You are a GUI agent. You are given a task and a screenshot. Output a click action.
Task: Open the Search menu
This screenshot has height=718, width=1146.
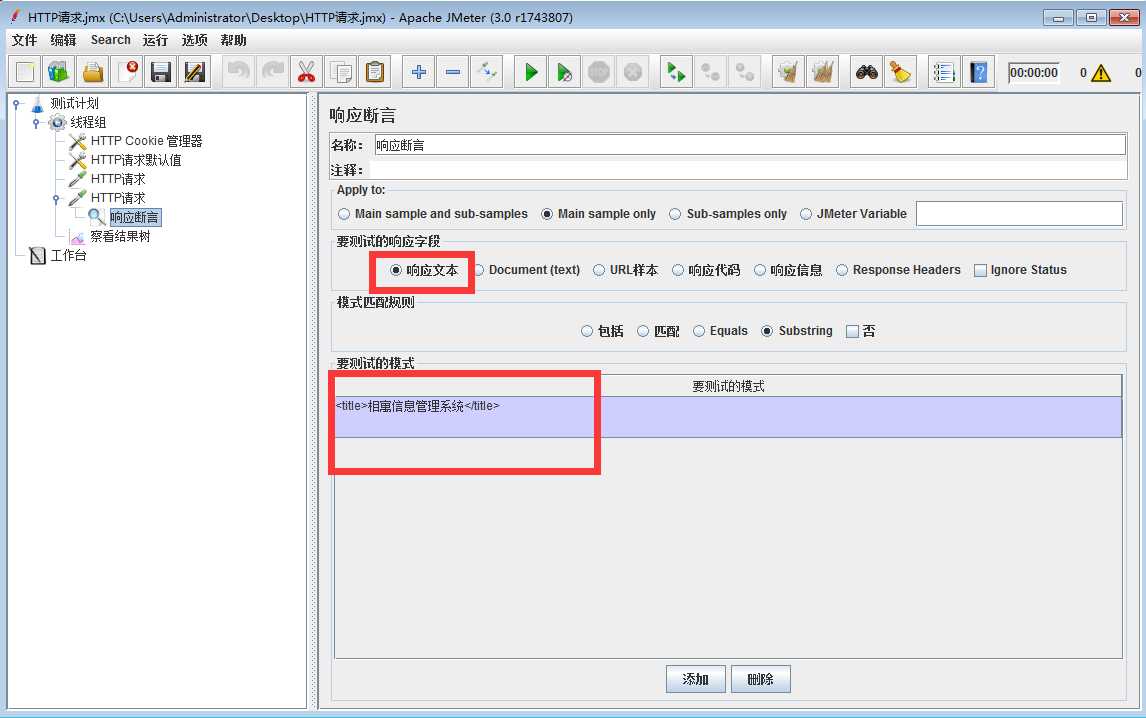[110, 40]
